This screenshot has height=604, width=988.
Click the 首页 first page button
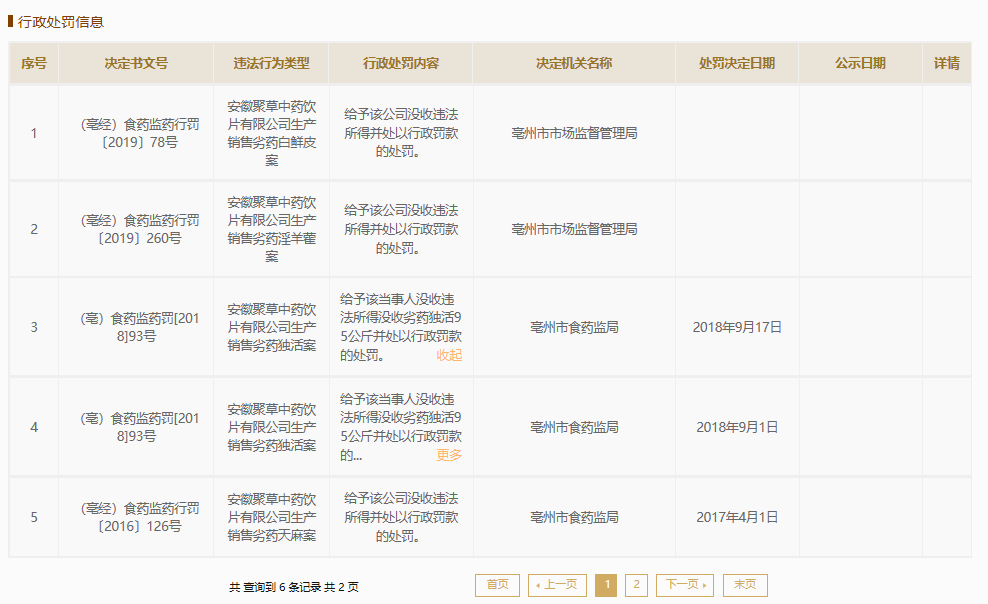(497, 585)
